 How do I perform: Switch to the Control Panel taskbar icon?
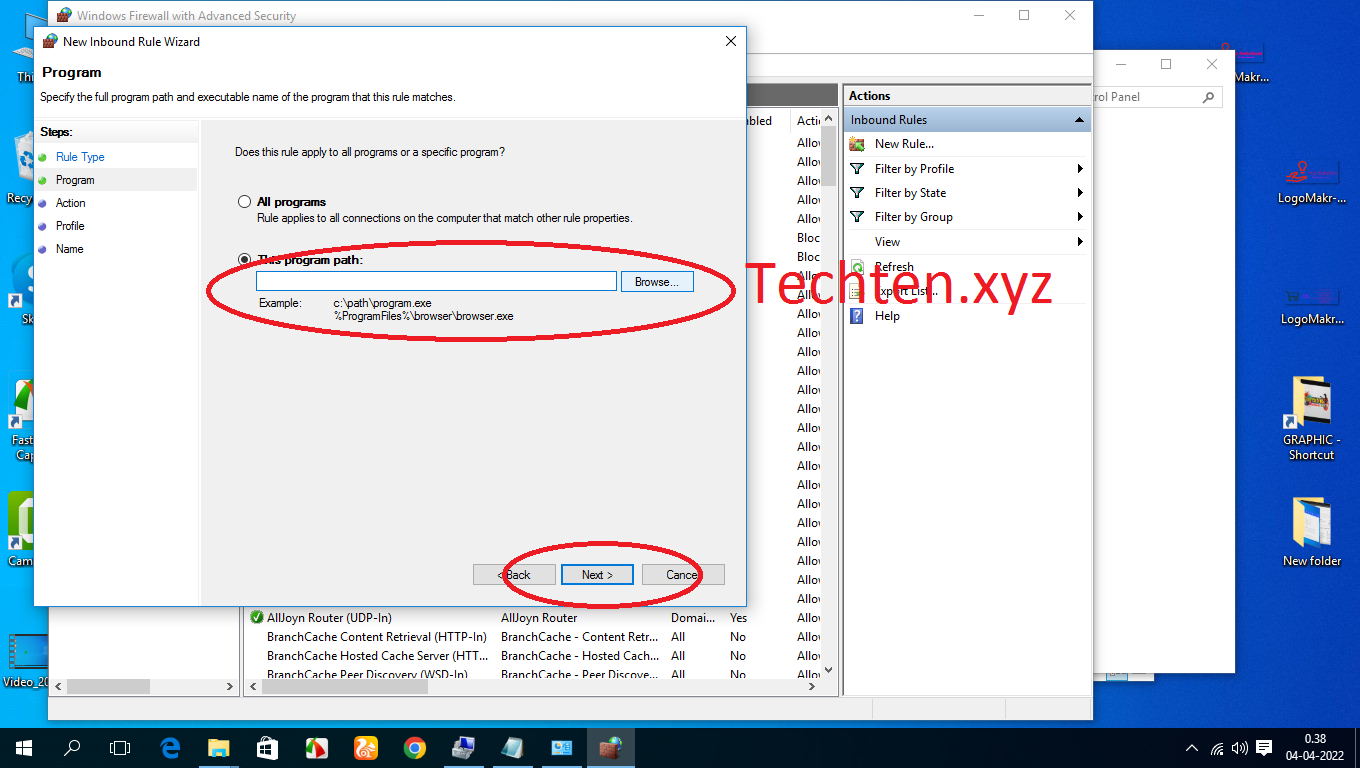click(561, 748)
